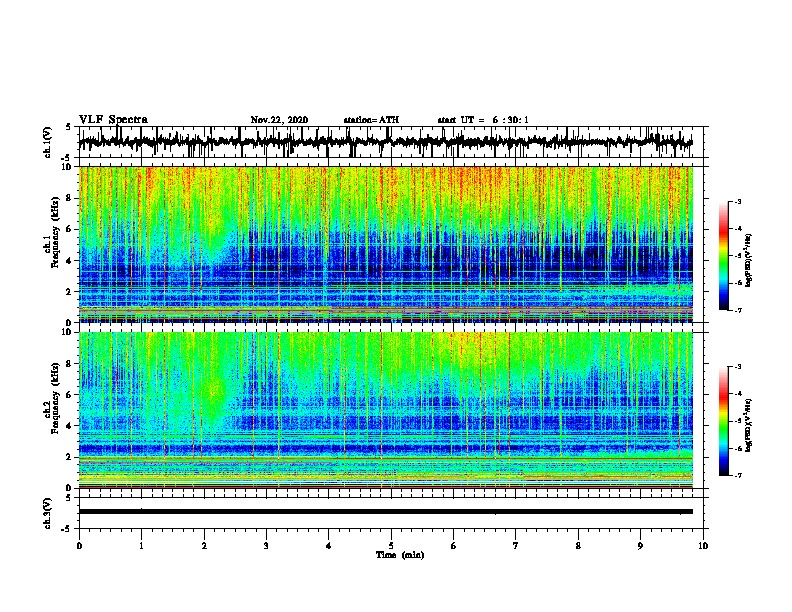Click the ch.2 color scale bar
The width and height of the screenshot is (792, 612).
[x=724, y=421]
